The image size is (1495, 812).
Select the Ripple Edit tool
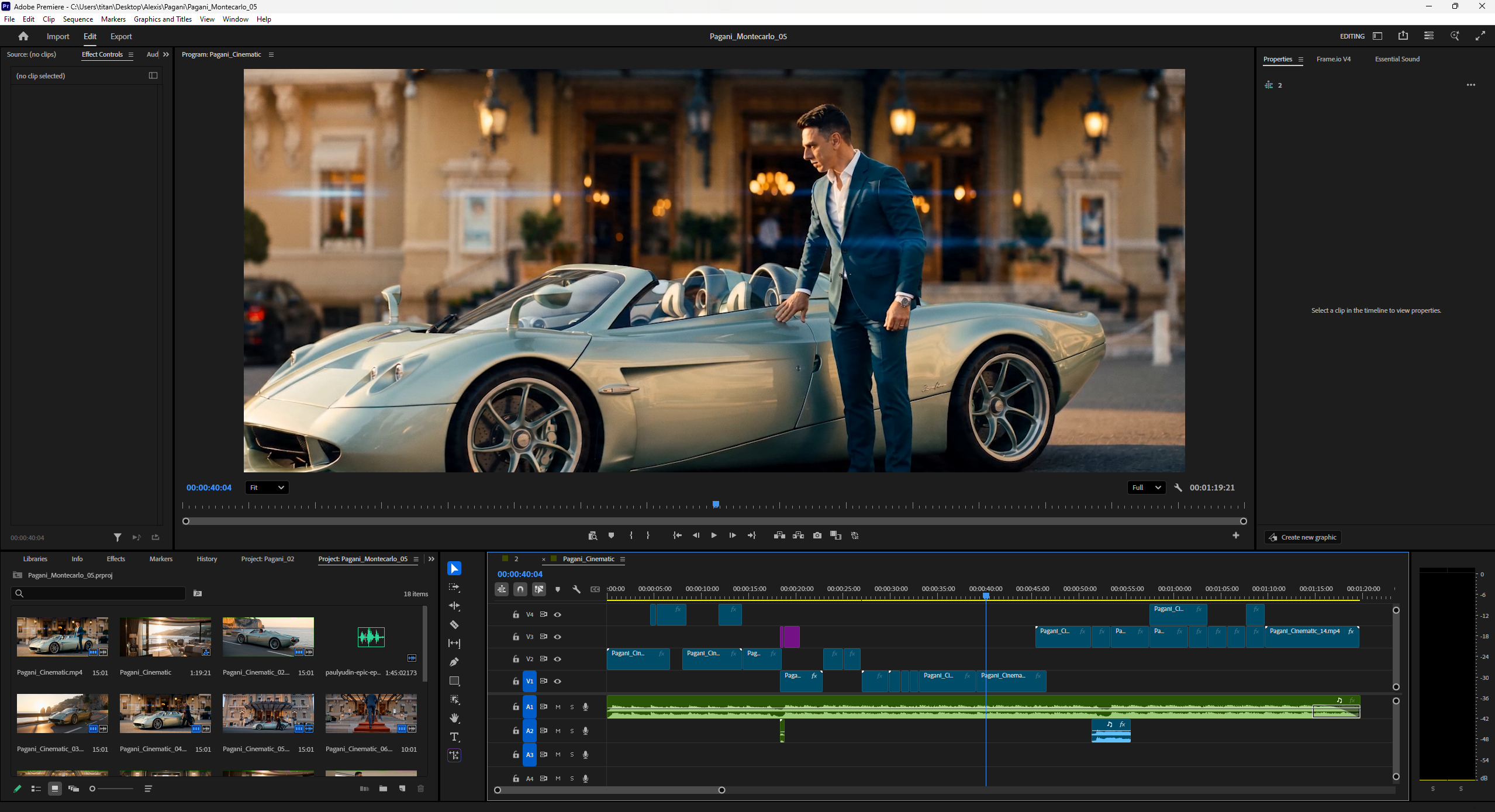point(454,606)
